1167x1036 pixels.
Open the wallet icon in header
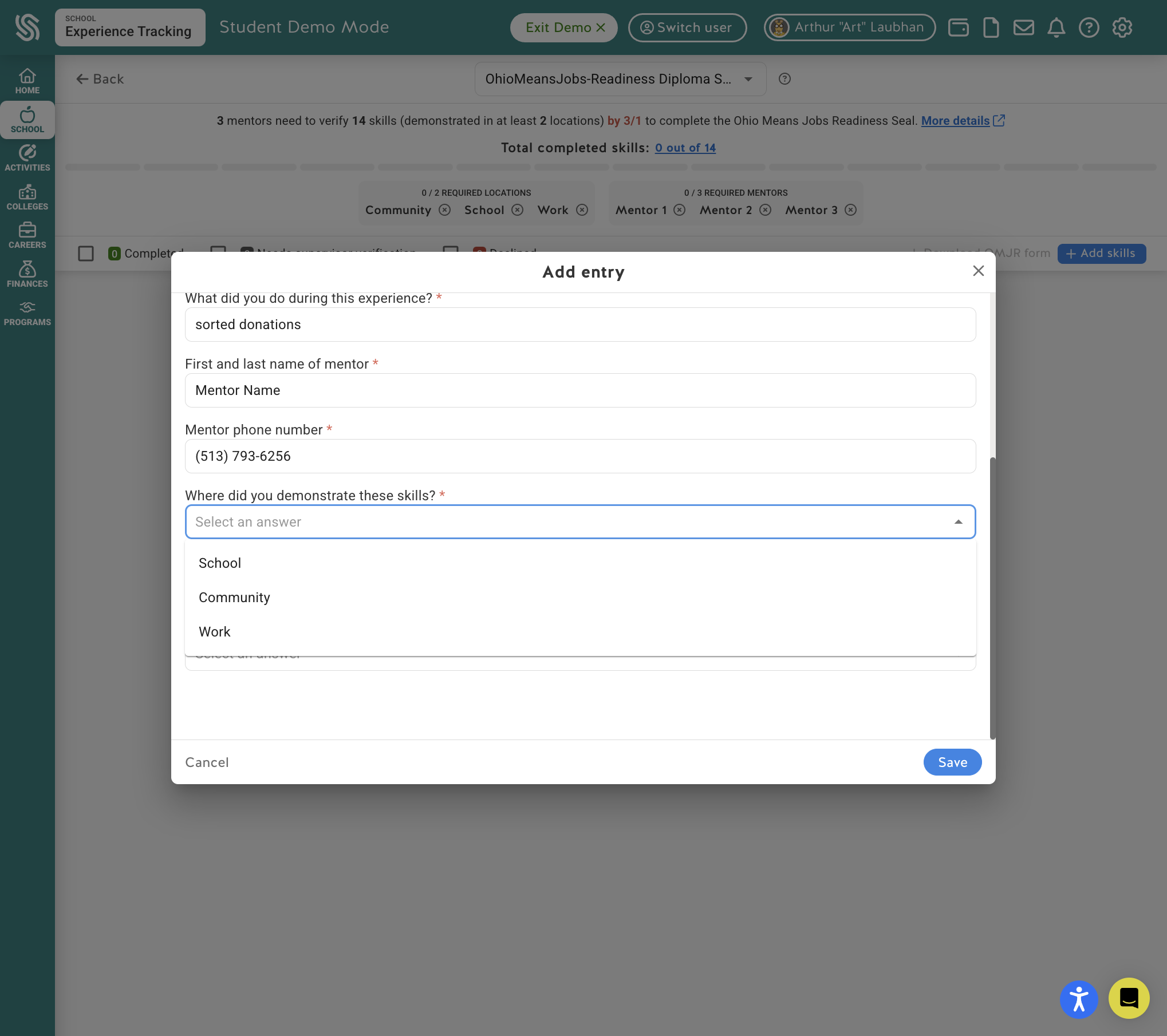pos(958,27)
